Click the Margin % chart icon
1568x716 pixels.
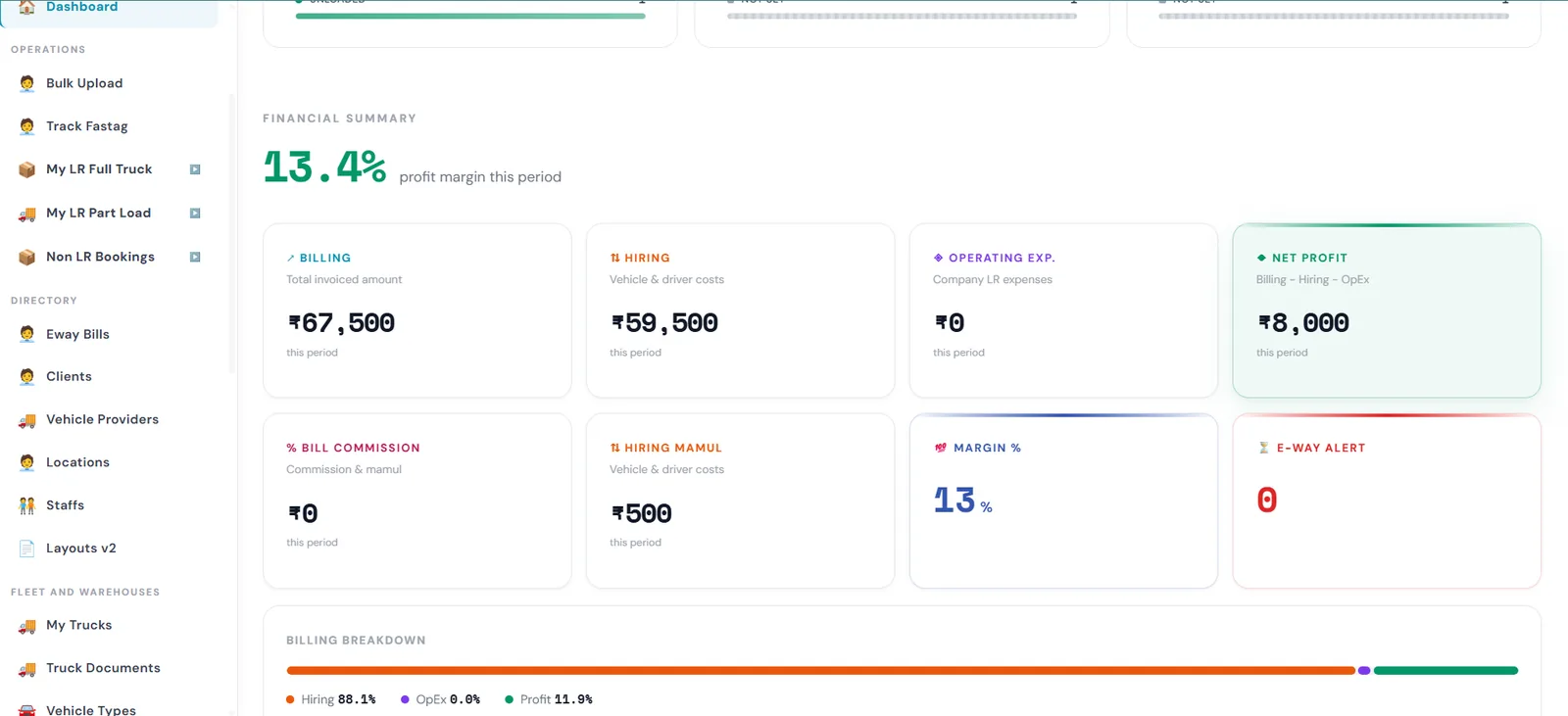(x=941, y=448)
